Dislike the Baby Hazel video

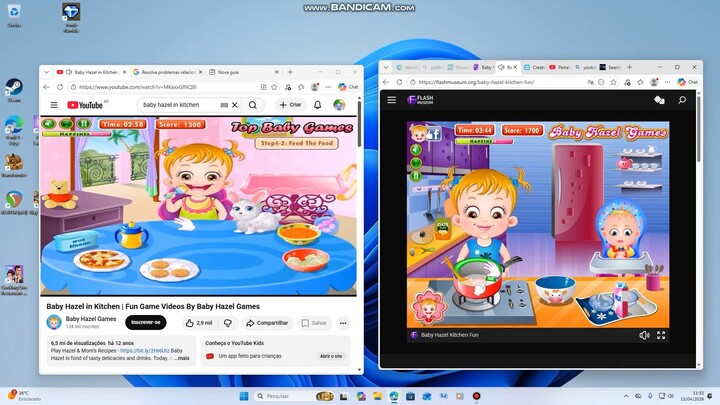pos(228,323)
